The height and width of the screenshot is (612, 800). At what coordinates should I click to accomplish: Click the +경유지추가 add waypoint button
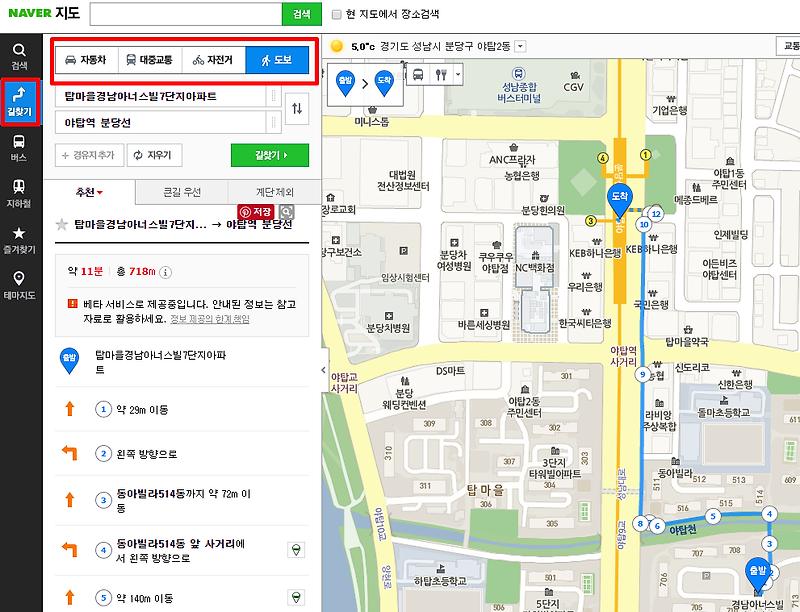point(89,155)
